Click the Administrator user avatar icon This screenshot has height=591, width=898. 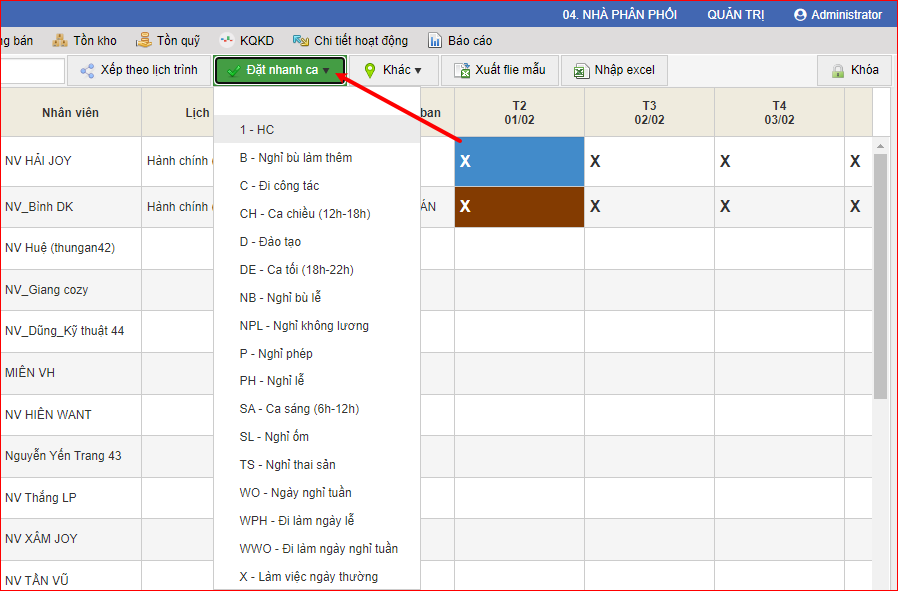pyautogui.click(x=800, y=15)
